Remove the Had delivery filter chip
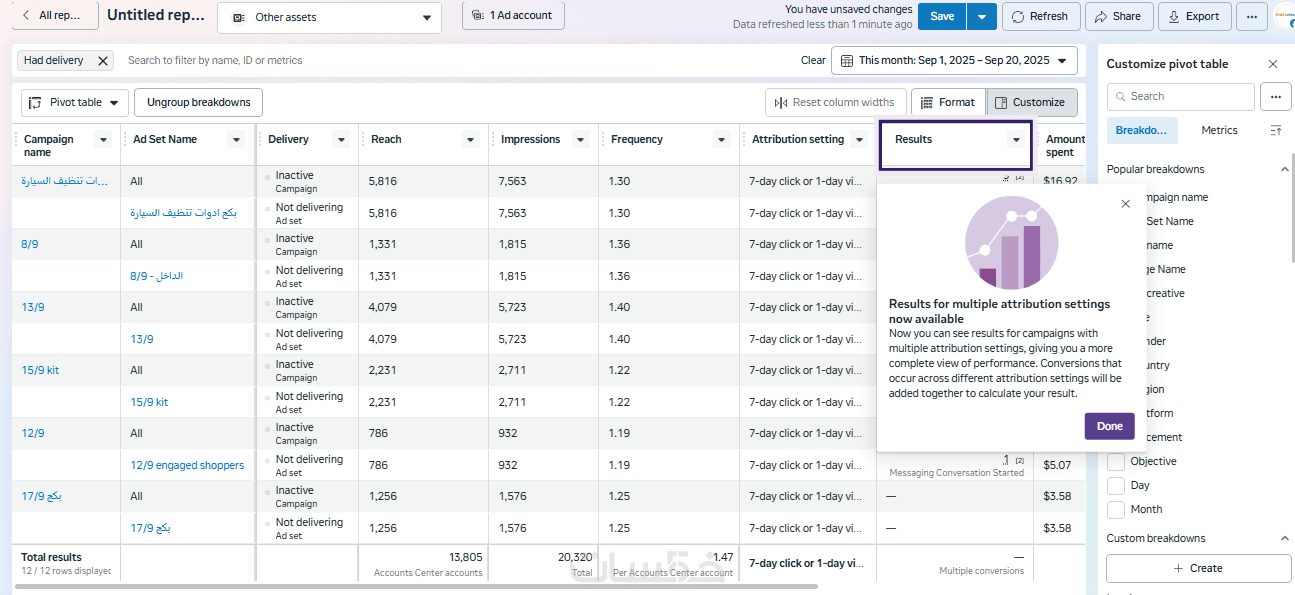Screen dimensions: 1295x595 point(103,61)
